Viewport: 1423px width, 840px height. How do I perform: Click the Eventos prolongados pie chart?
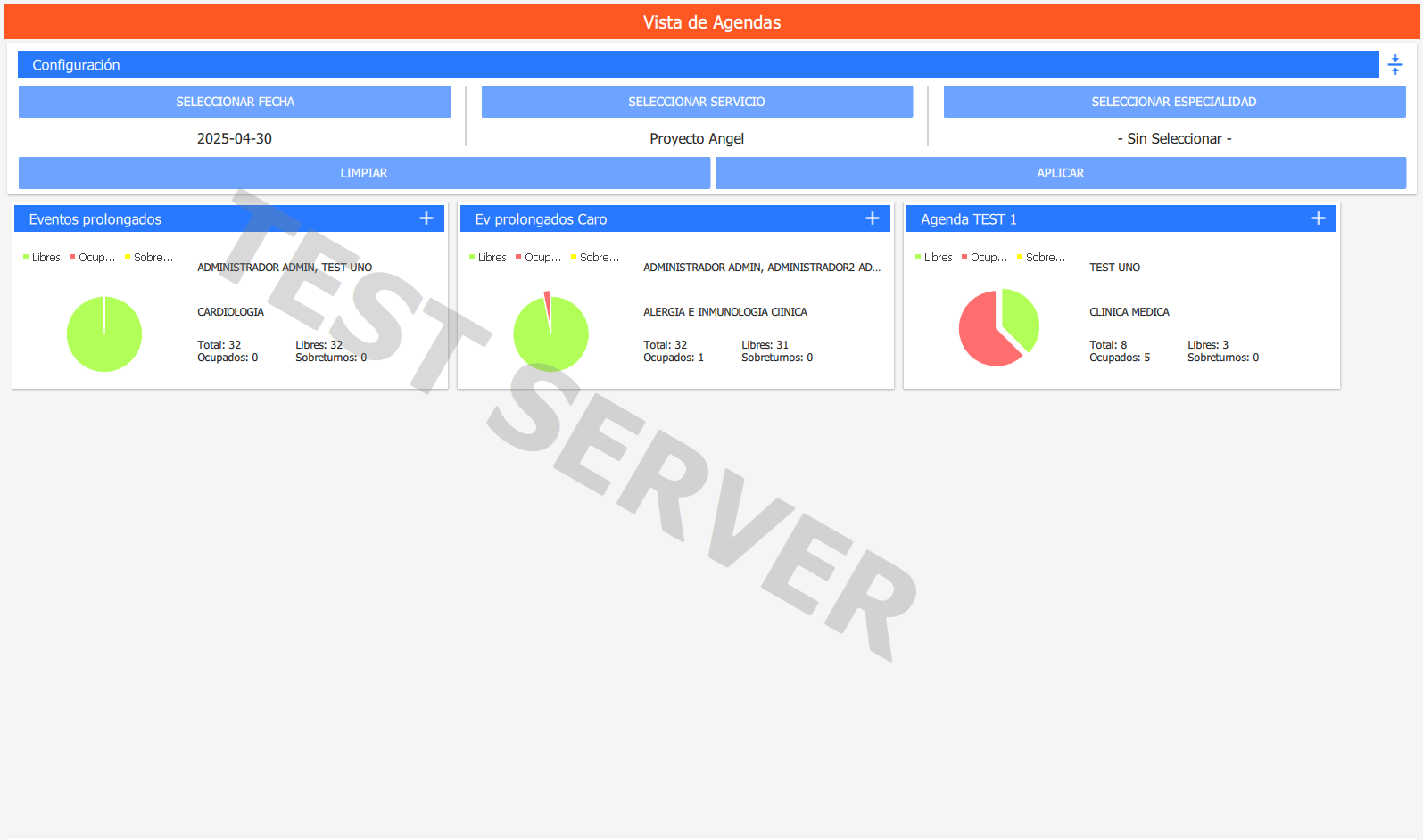(104, 334)
